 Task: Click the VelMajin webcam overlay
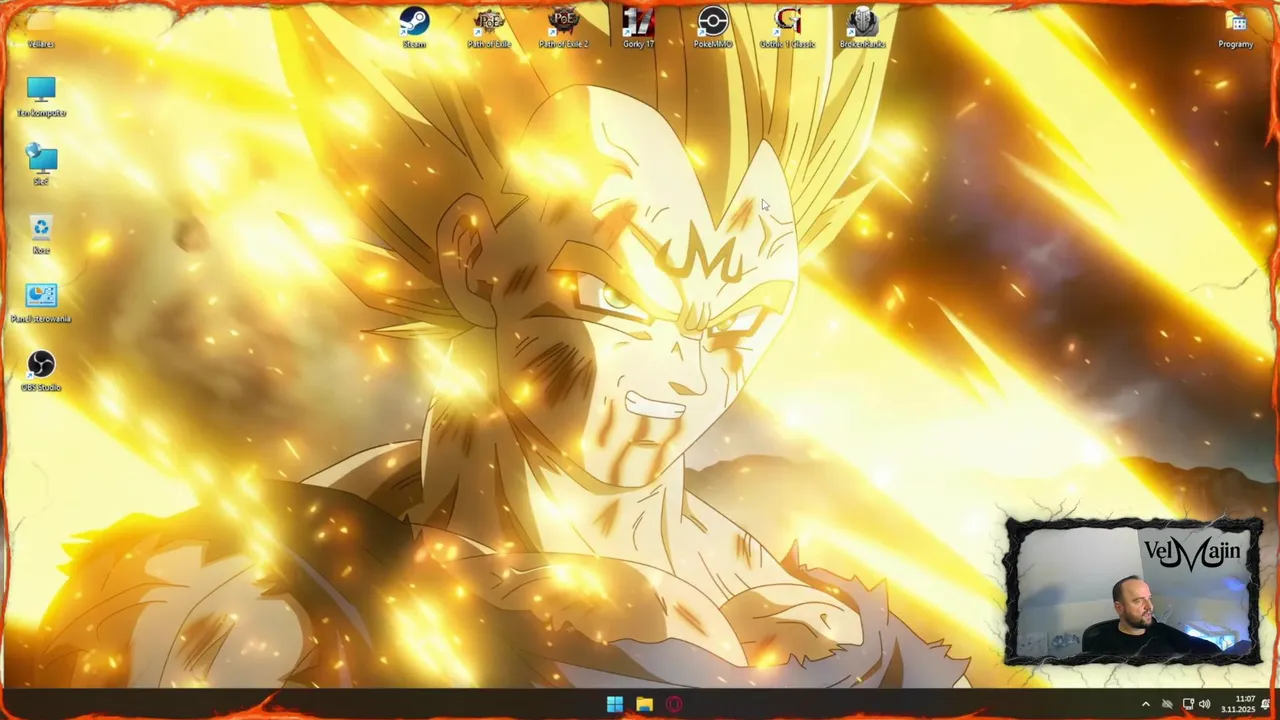tap(1133, 591)
